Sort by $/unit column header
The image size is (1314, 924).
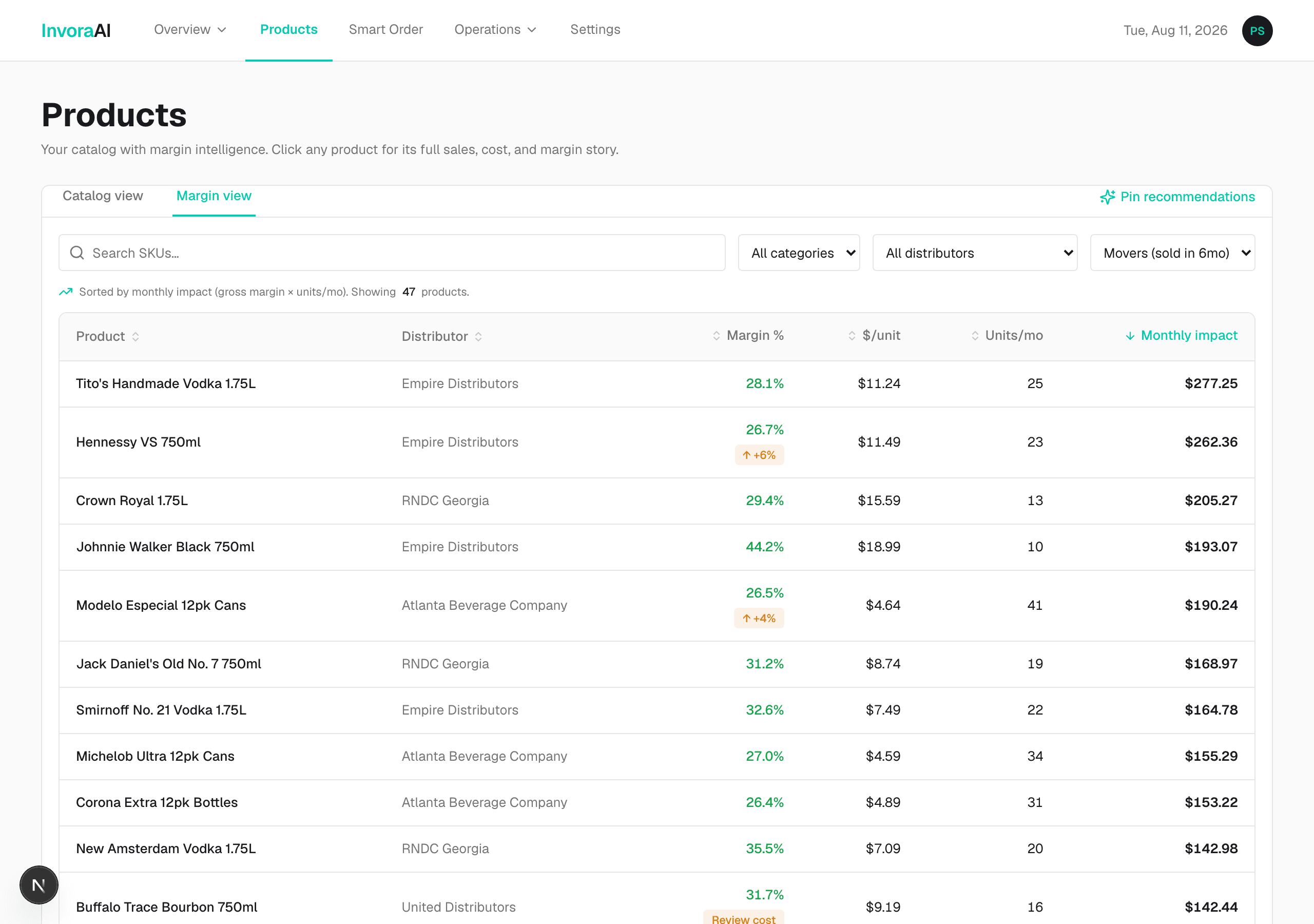click(875, 336)
